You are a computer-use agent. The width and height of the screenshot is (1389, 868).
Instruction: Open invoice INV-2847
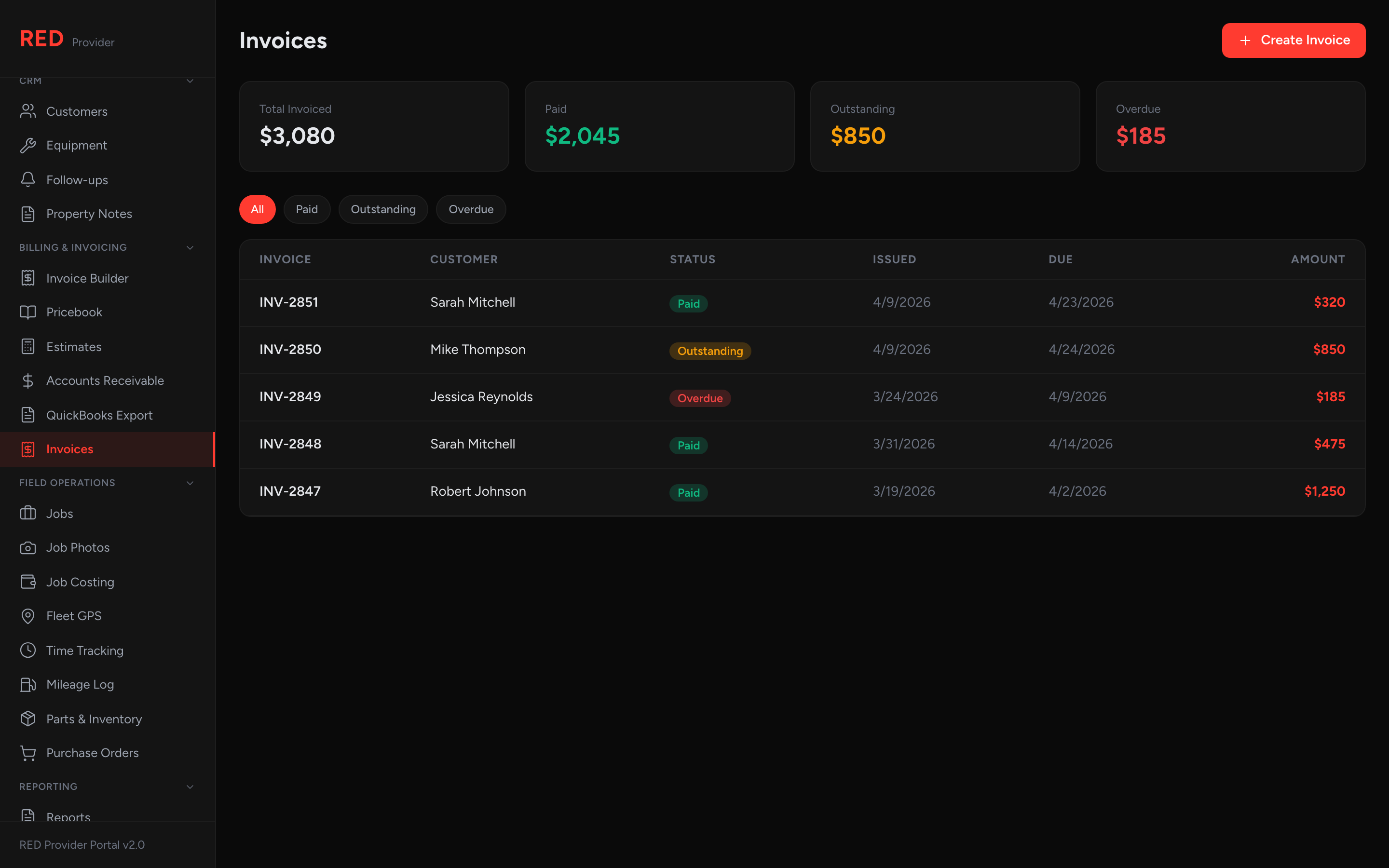[290, 491]
